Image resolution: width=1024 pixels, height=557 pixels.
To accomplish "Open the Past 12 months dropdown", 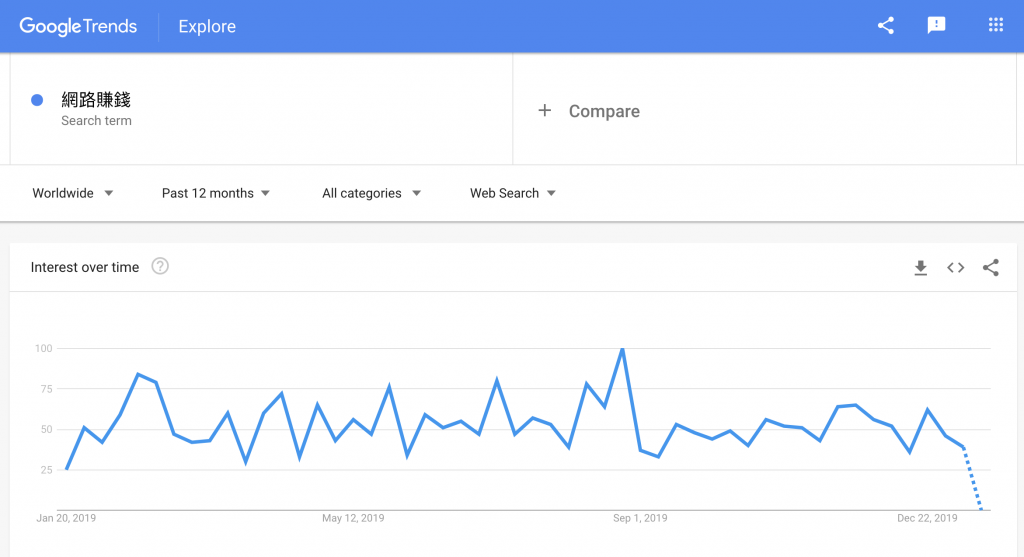I will point(216,193).
